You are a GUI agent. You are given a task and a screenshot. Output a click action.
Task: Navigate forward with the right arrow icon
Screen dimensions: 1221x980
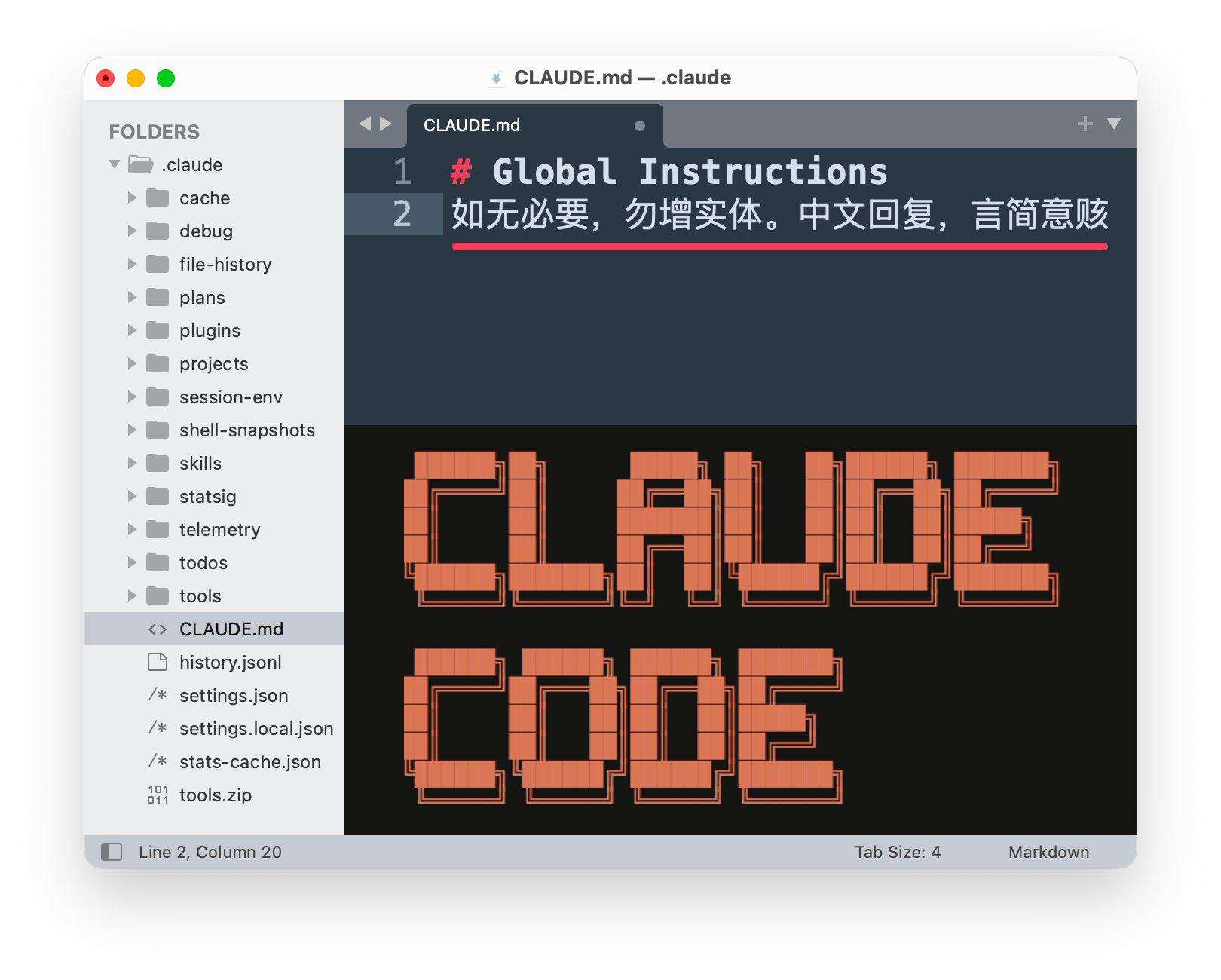pos(386,124)
